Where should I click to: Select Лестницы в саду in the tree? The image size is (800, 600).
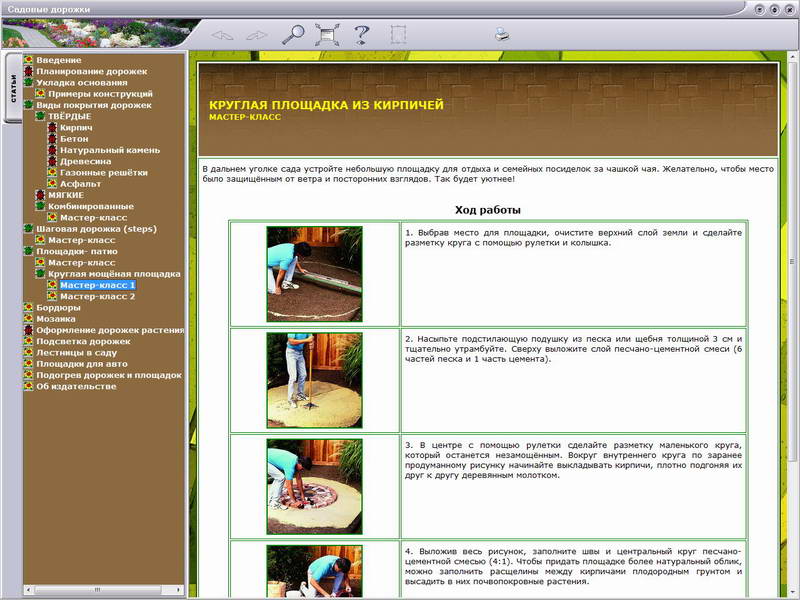tap(77, 353)
